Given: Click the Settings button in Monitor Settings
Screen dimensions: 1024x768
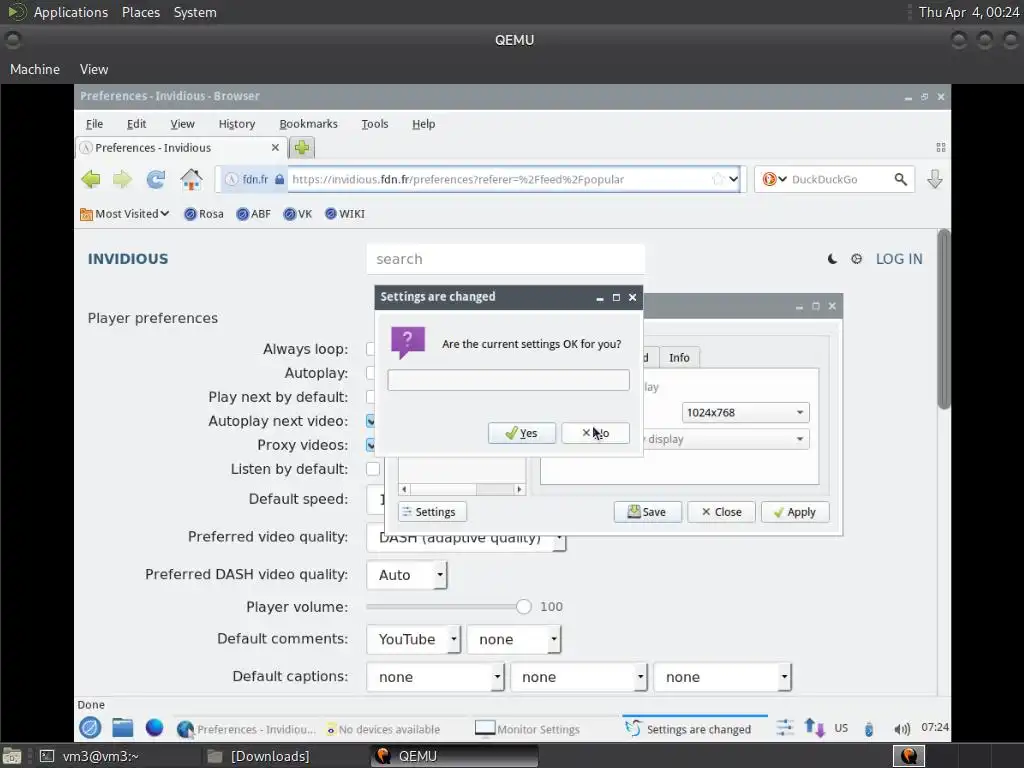Looking at the screenshot, I should coord(432,512).
